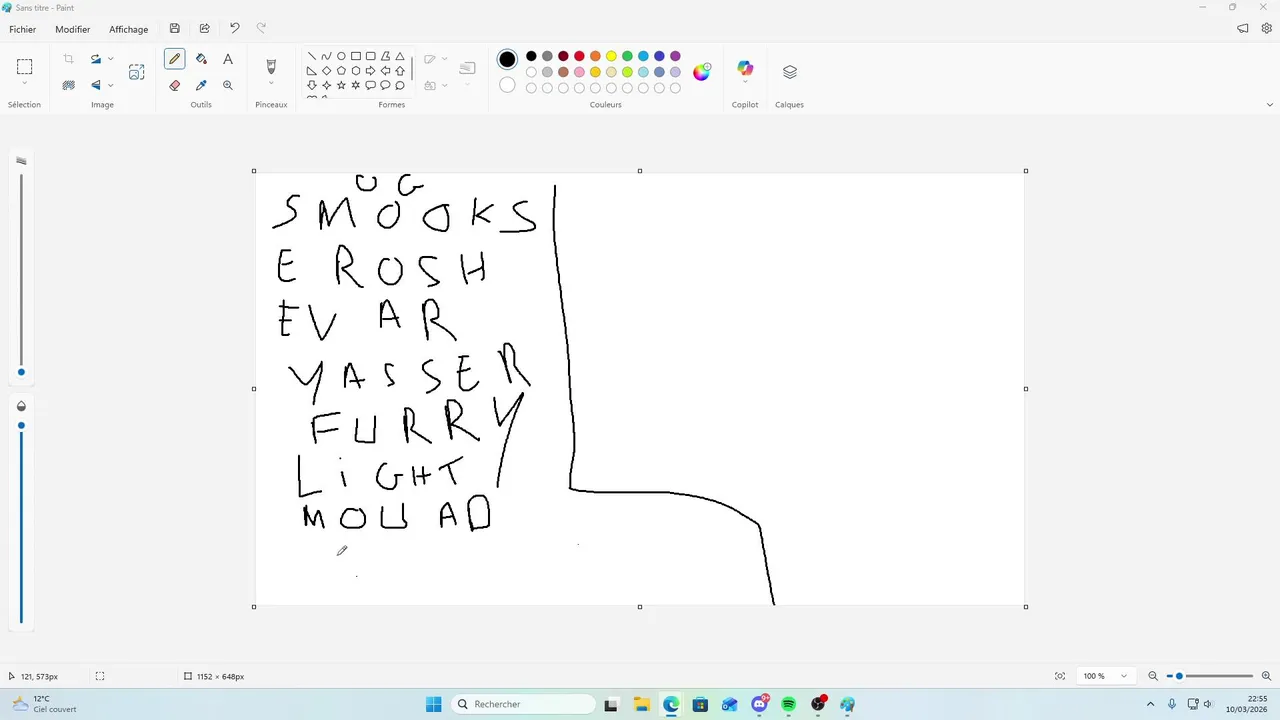Select the Text tool
Image resolution: width=1280 pixels, height=720 pixels.
point(228,59)
